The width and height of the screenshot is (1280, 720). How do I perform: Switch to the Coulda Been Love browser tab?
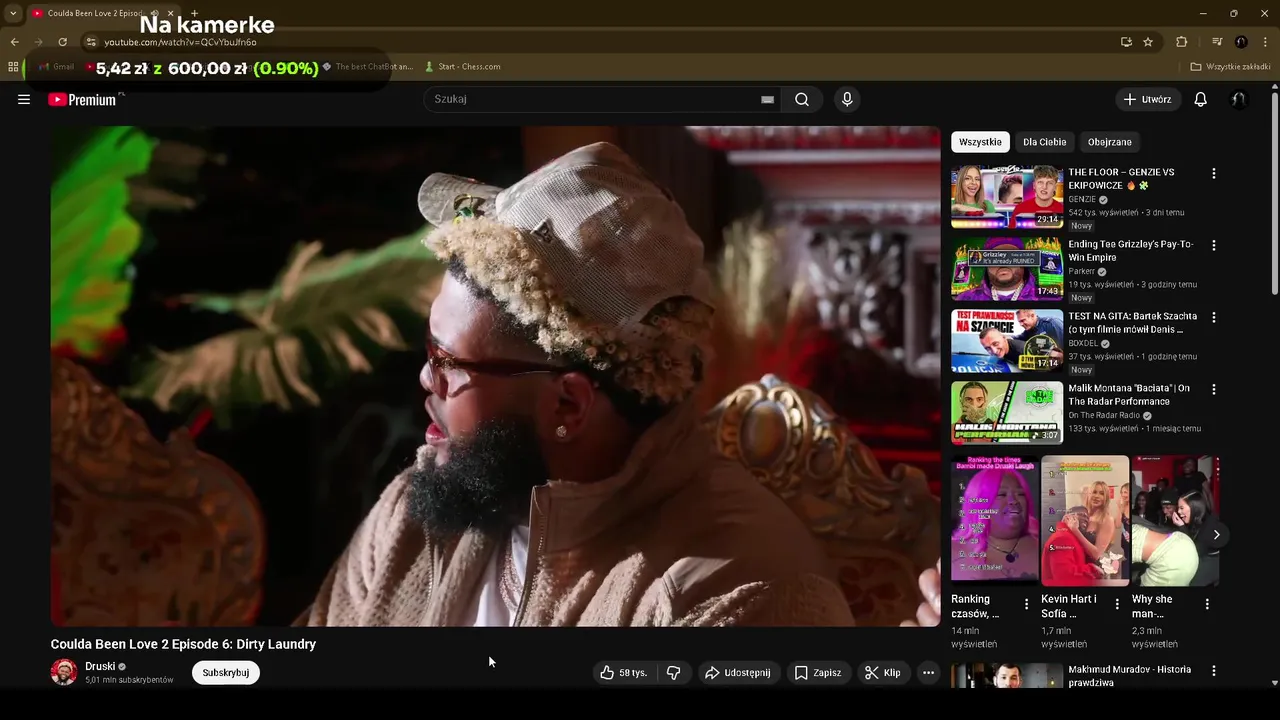[x=95, y=13]
